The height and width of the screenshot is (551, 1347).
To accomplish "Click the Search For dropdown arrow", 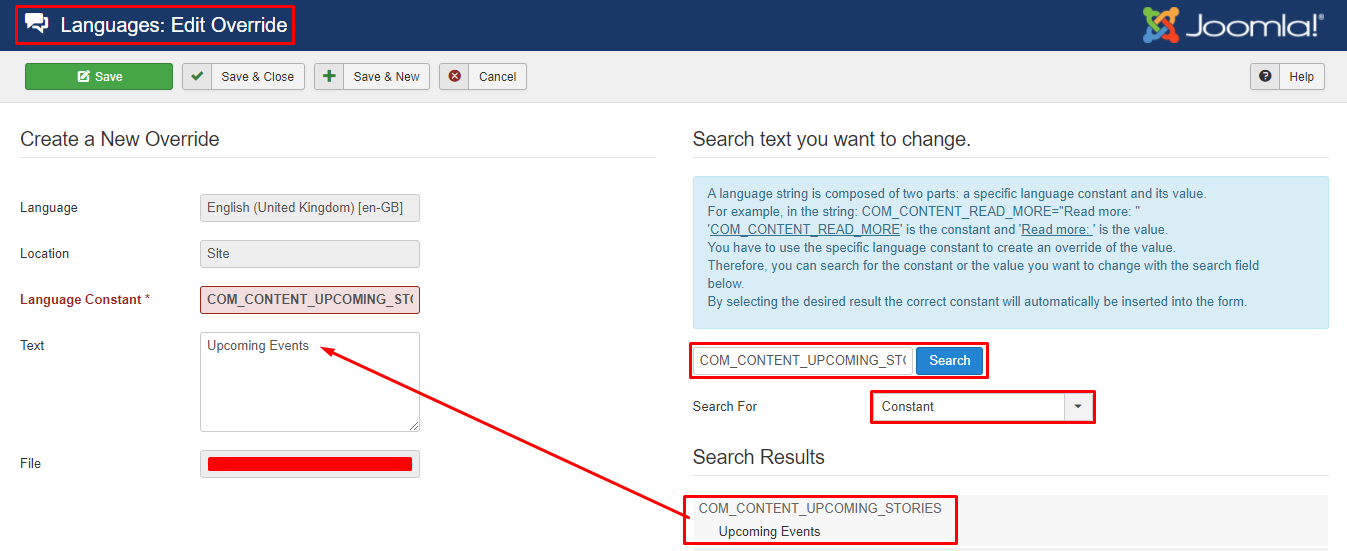I will pyautogui.click(x=1078, y=407).
